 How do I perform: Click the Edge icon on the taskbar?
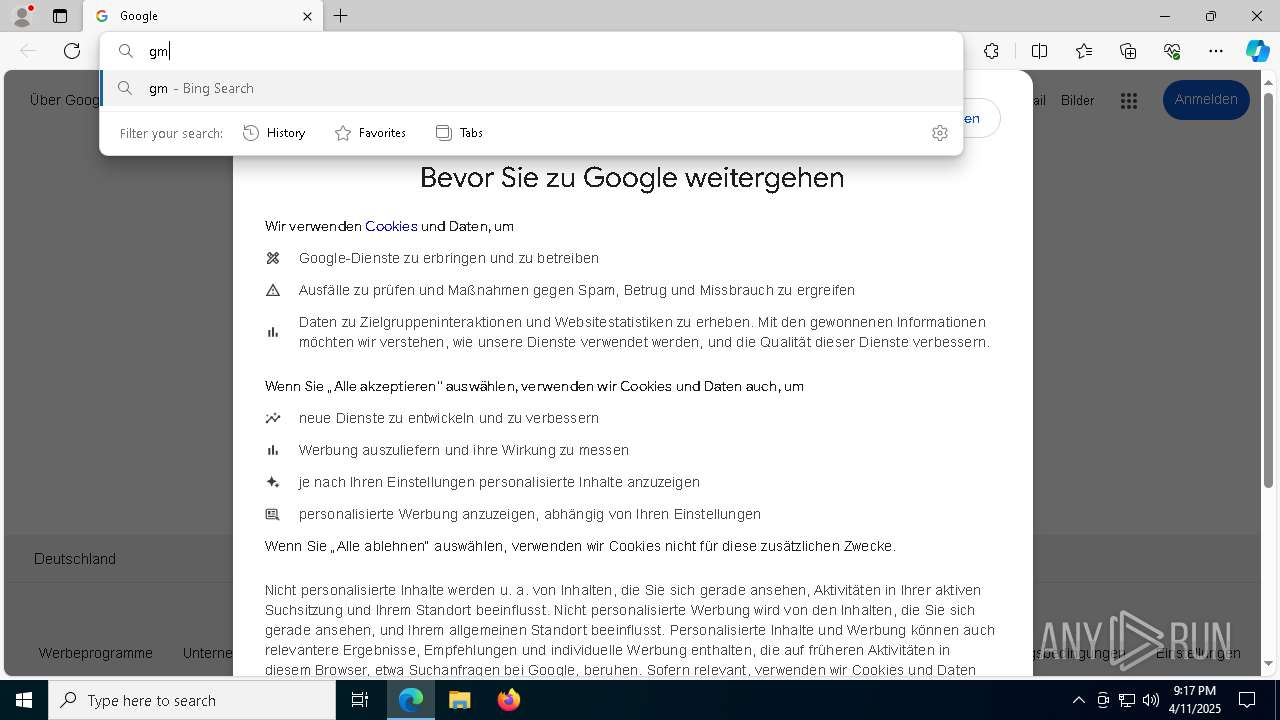point(411,700)
